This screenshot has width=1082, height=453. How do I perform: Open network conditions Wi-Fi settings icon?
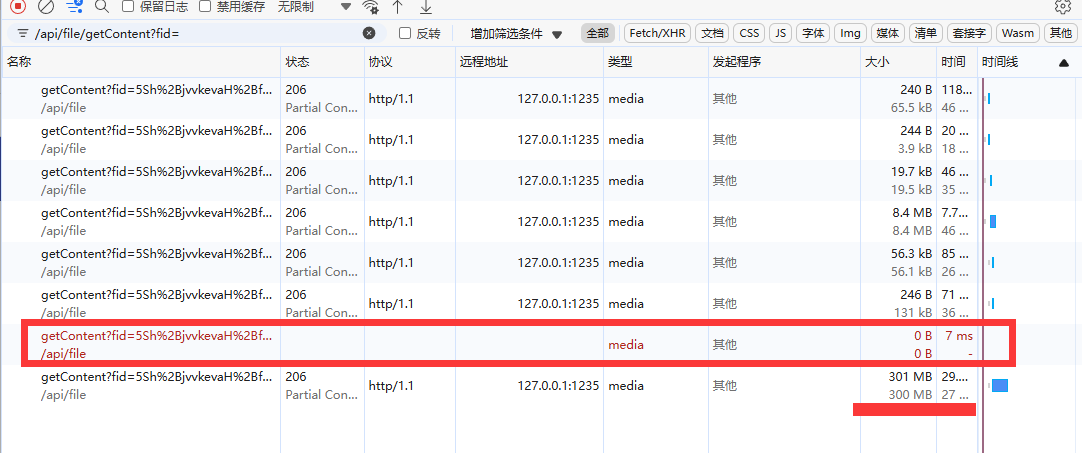coord(371,7)
